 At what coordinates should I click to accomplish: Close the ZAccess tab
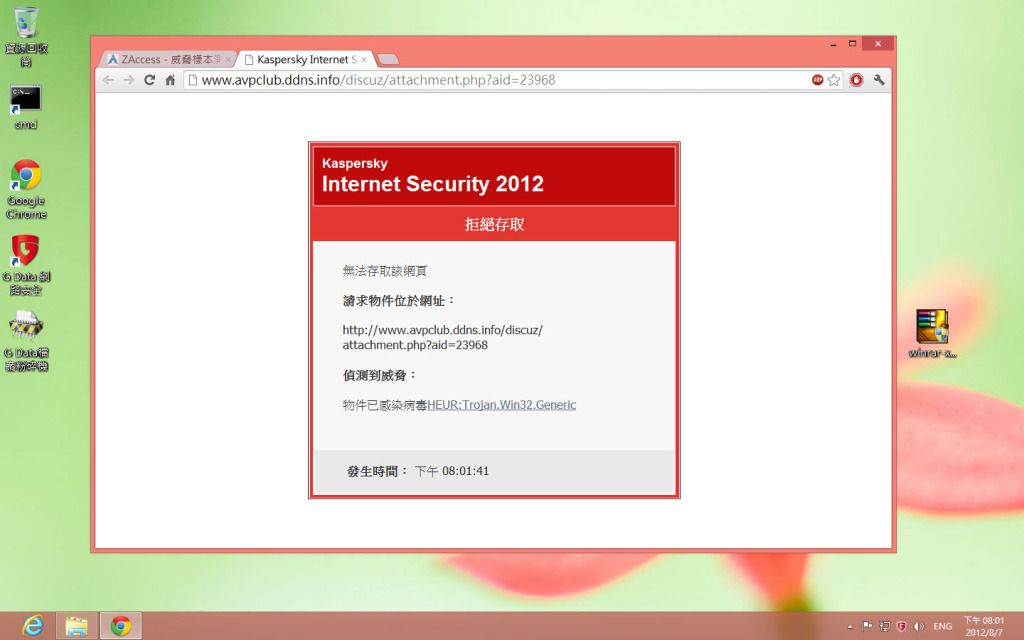228,59
